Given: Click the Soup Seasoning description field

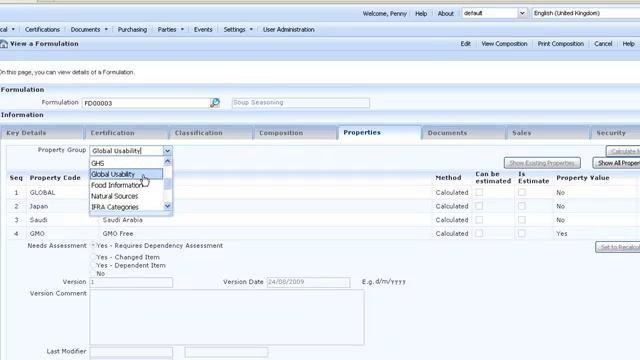Looking at the screenshot, I should coord(300,103).
